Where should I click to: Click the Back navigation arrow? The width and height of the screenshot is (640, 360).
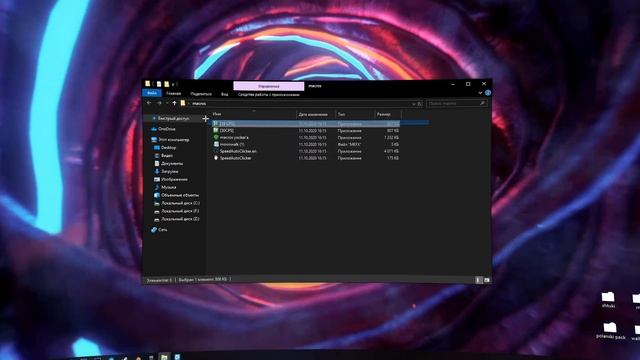click(x=149, y=103)
